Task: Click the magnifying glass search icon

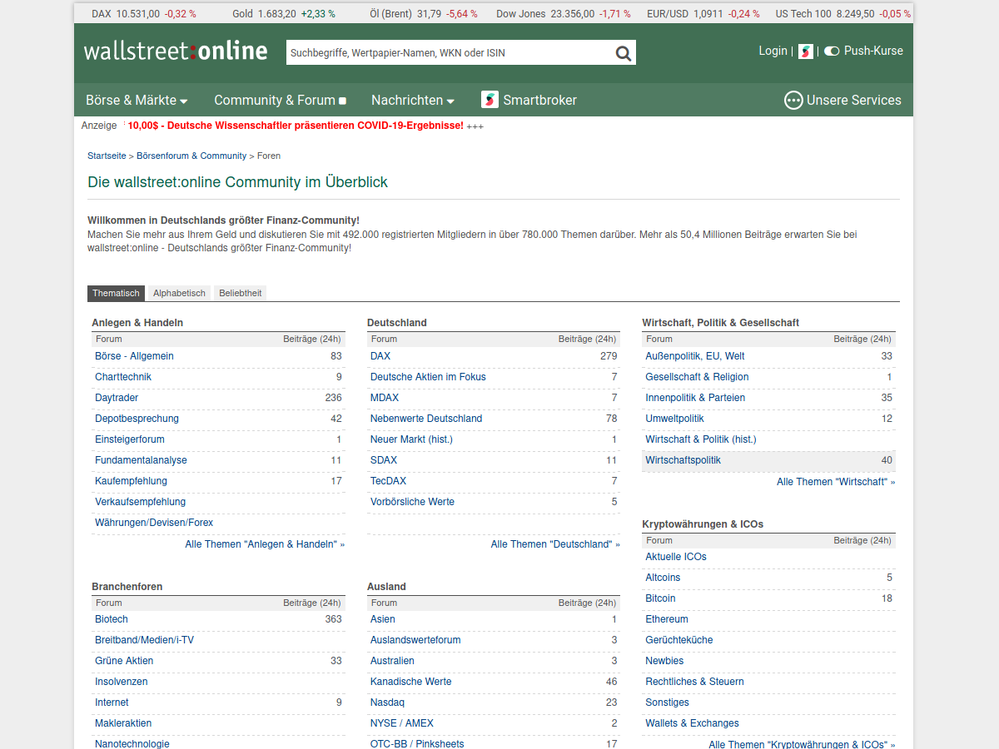Action: click(x=623, y=54)
